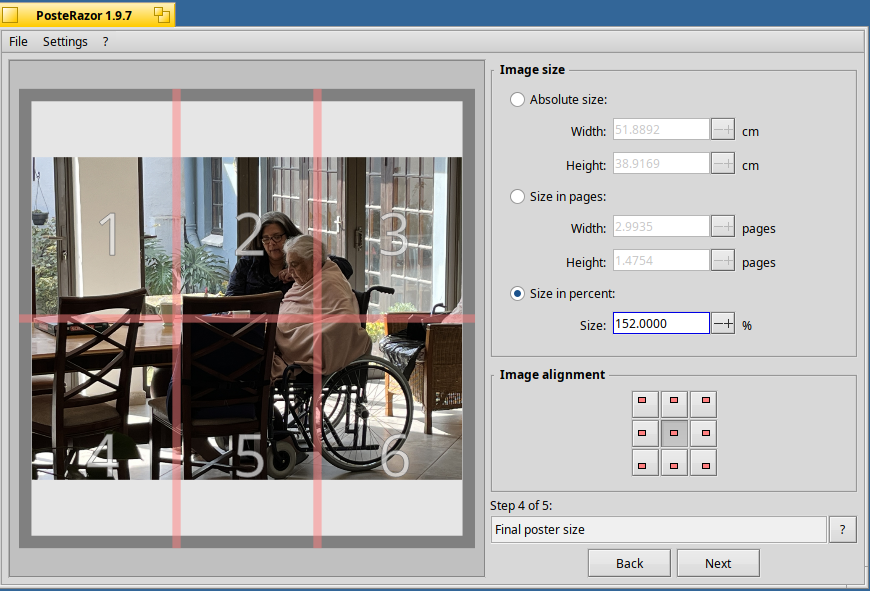Align image to bottom-right corner
Viewport: 870px width, 591px height.
(x=704, y=463)
